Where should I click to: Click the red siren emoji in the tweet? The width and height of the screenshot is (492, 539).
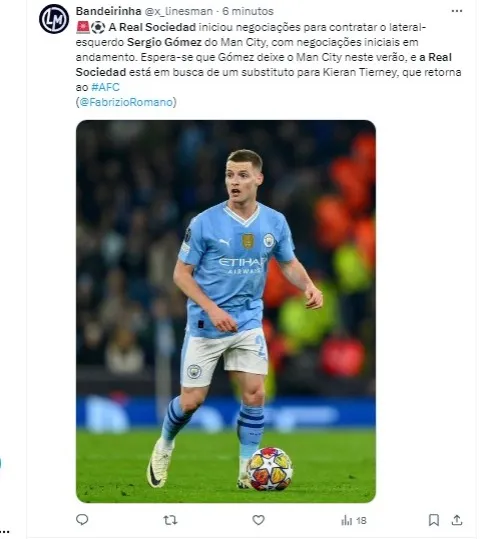83,27
